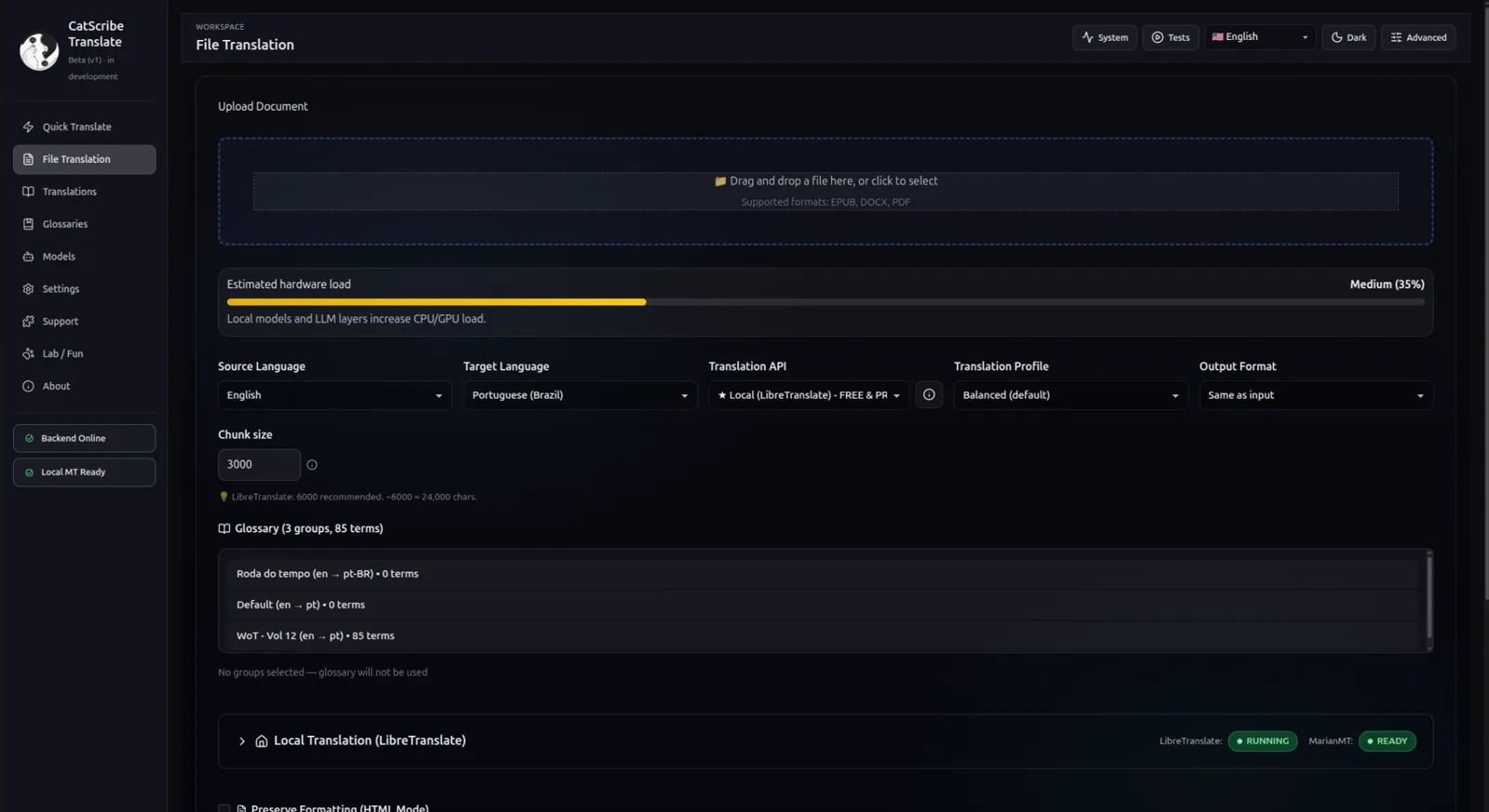The width and height of the screenshot is (1489, 812).
Task: Click the info icon beside chunk size
Action: pyautogui.click(x=312, y=465)
